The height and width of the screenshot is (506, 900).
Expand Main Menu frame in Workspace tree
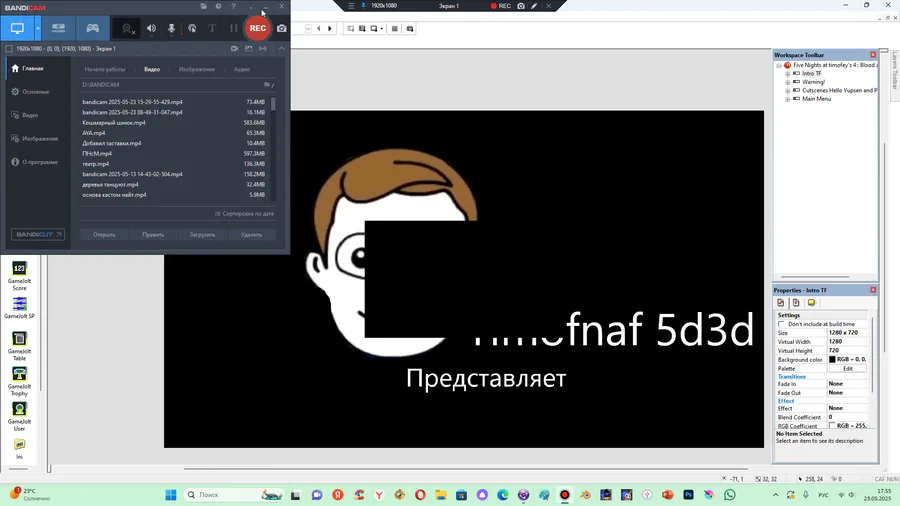[x=788, y=99]
